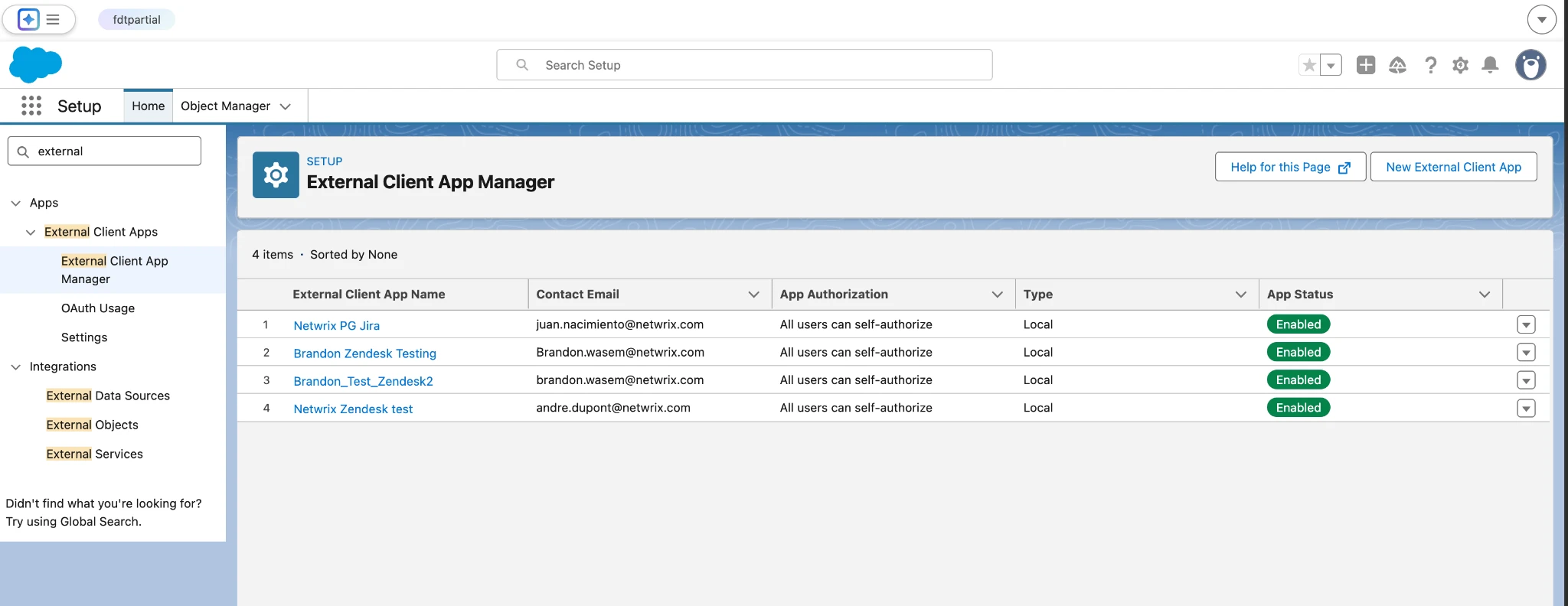Collapse the External Client Apps tree node
The height and width of the screenshot is (606, 1568).
pos(31,232)
